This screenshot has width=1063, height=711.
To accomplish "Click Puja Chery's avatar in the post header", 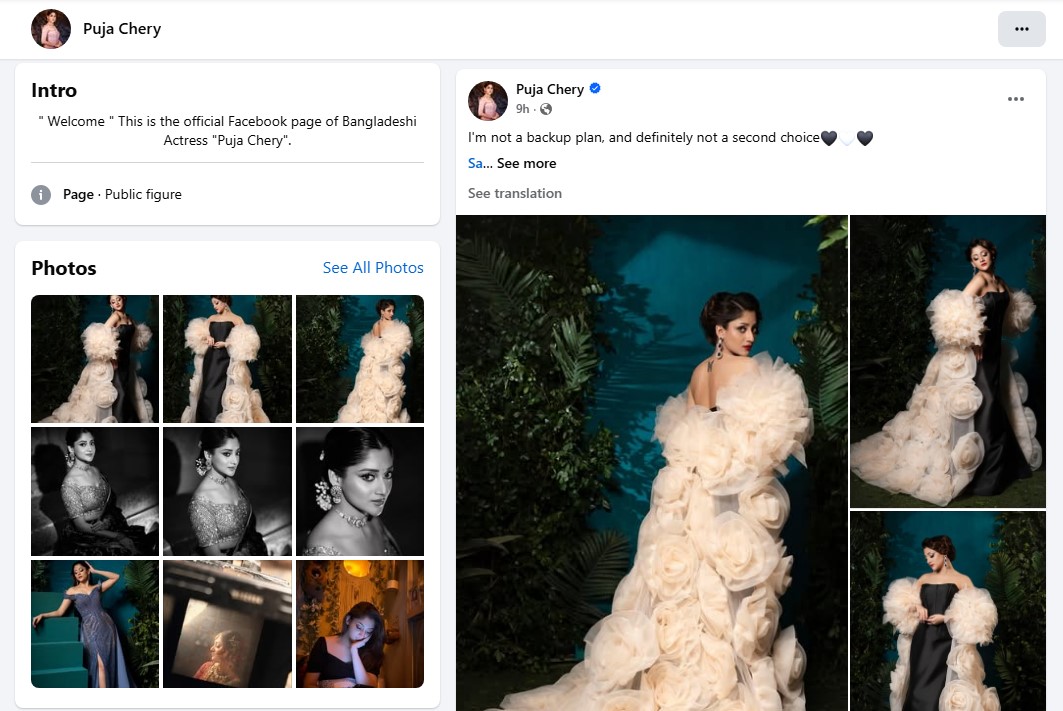I will point(488,100).
